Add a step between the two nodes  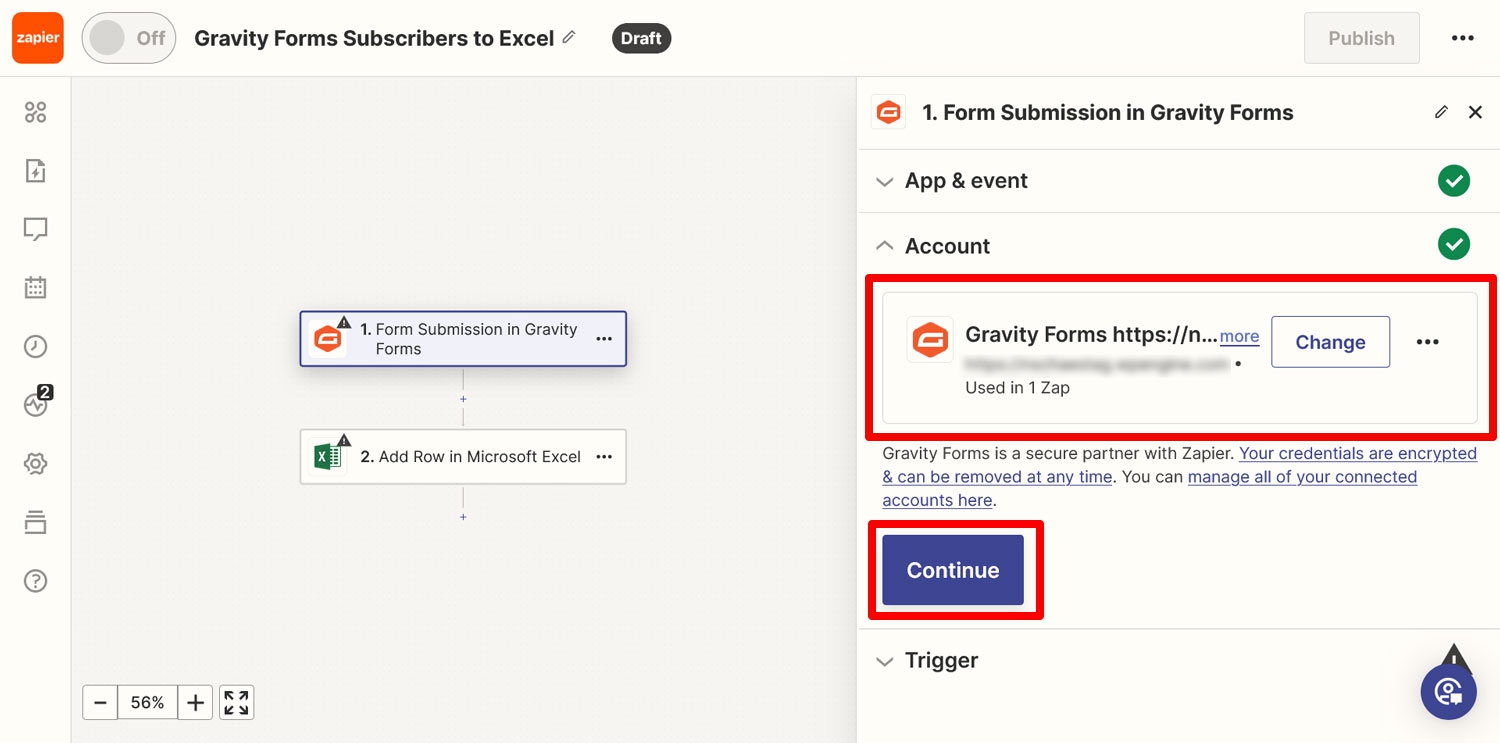[463, 399]
